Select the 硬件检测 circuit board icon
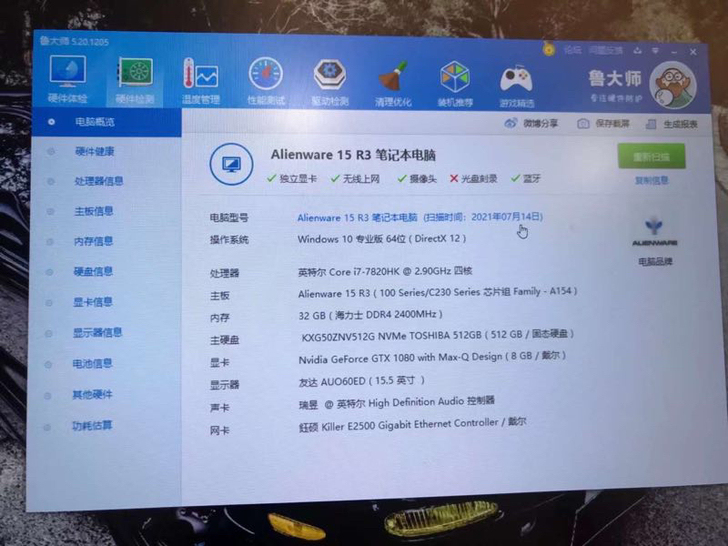Viewport: 728px width, 546px height. click(135, 72)
